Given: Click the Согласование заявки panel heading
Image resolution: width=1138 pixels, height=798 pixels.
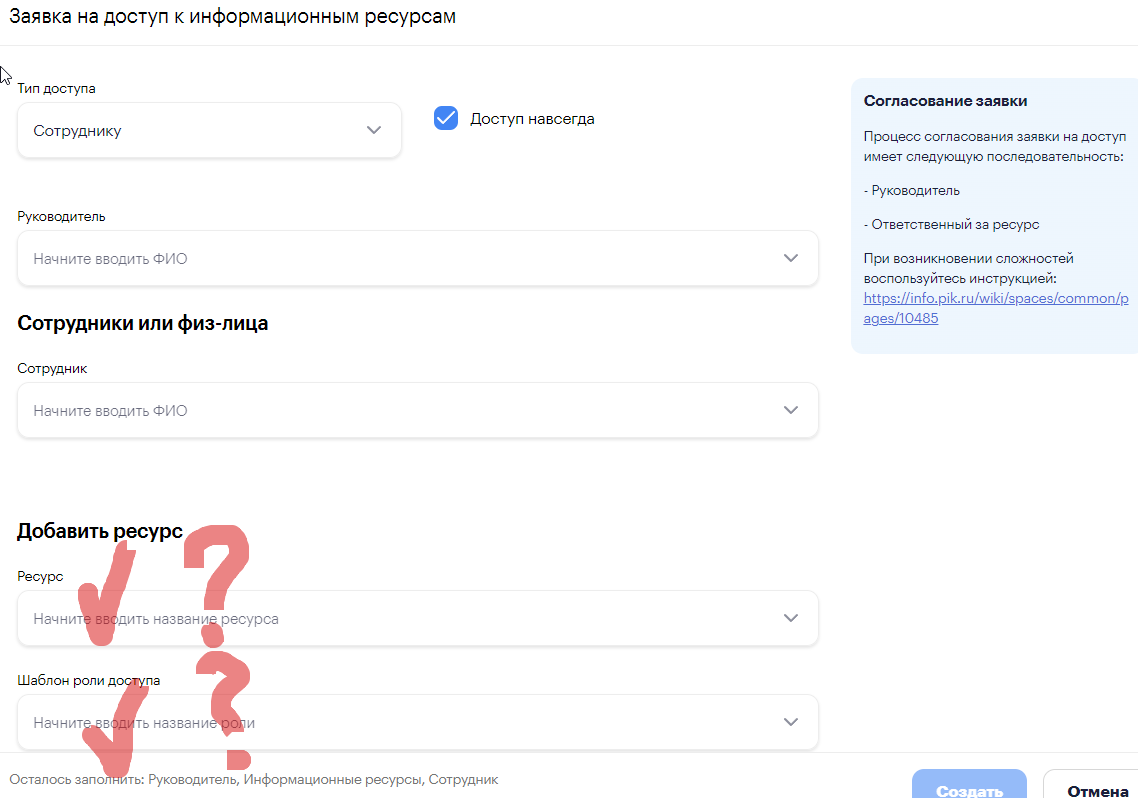Looking at the screenshot, I should (x=945, y=101).
